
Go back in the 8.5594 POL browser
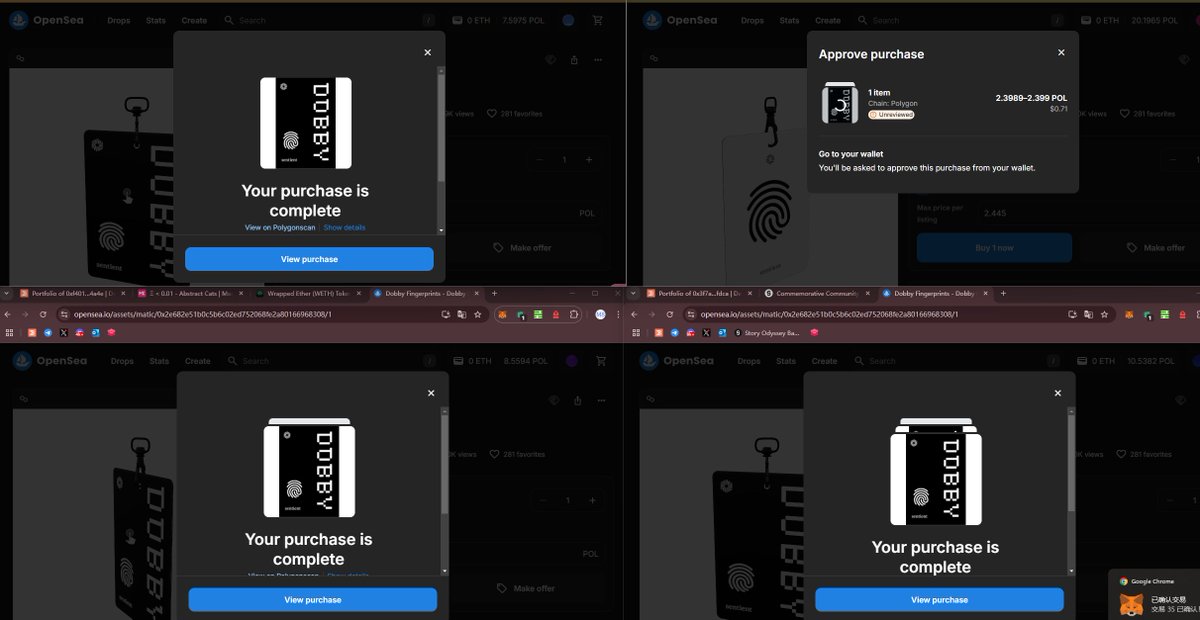pos(7,314)
